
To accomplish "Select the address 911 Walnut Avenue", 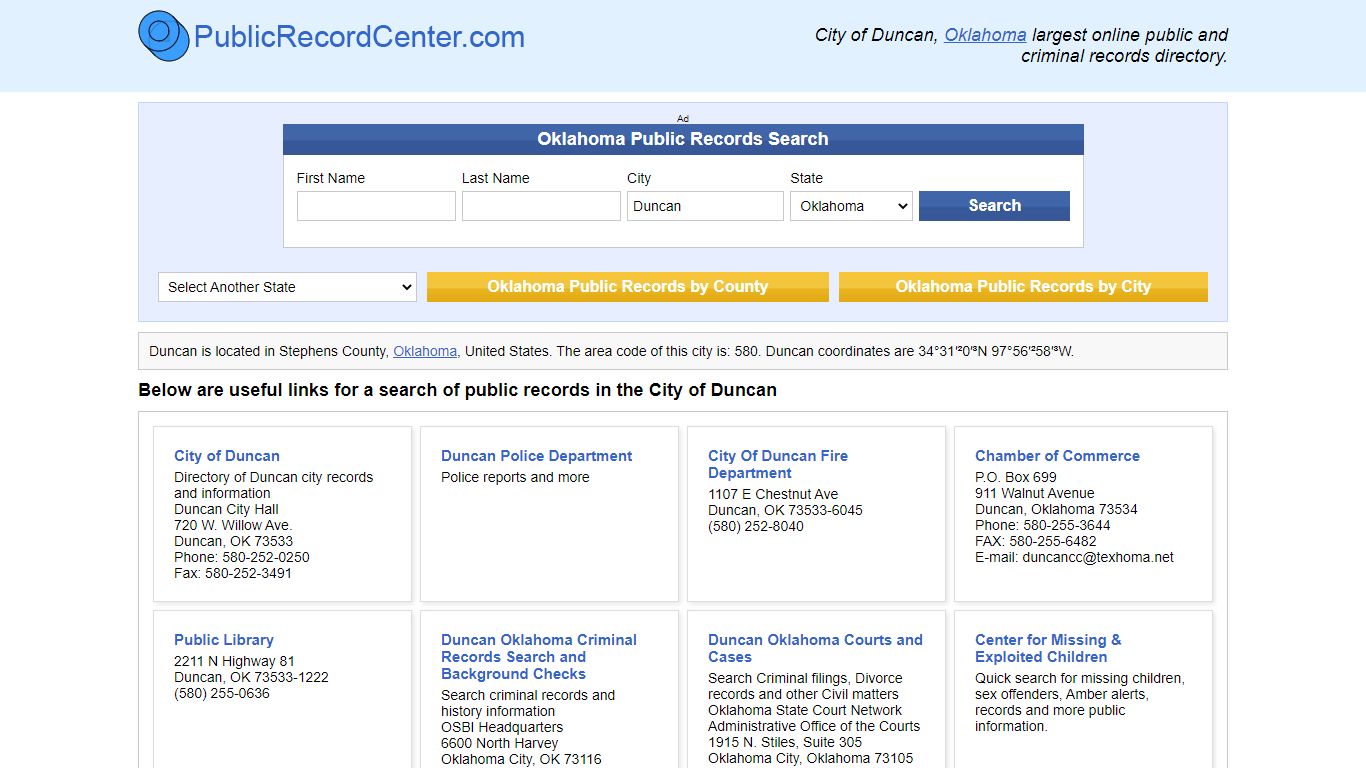I will click(1035, 493).
